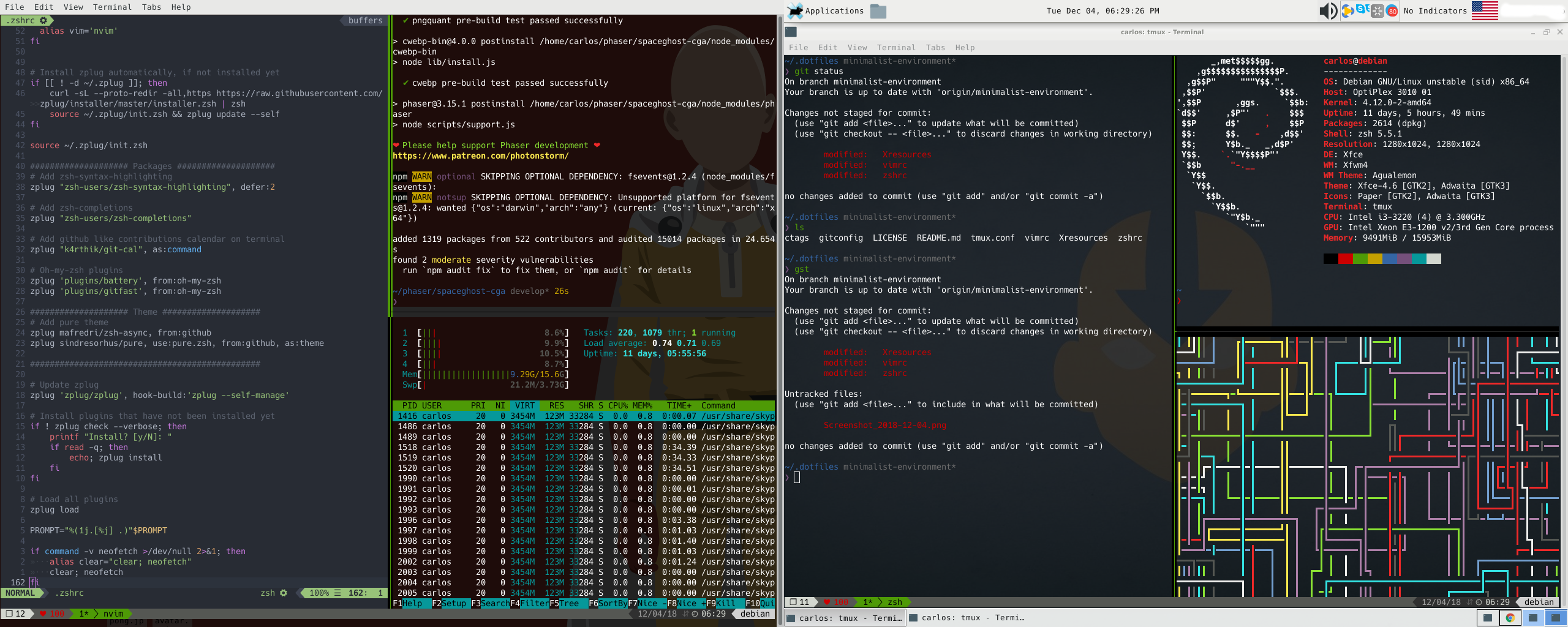Click the '1* zsh' tmux window tab
The image size is (1568, 627).
click(883, 602)
